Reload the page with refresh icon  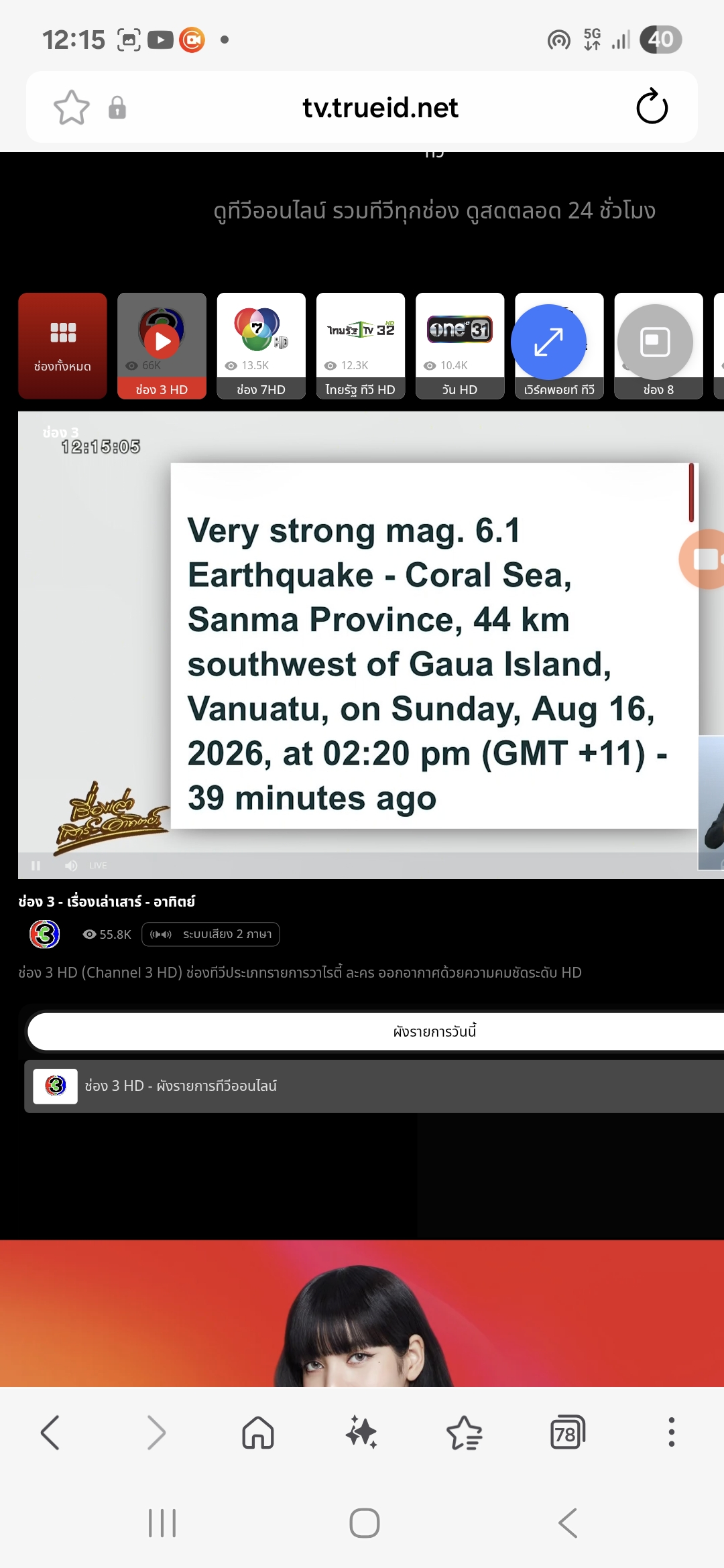tap(652, 107)
